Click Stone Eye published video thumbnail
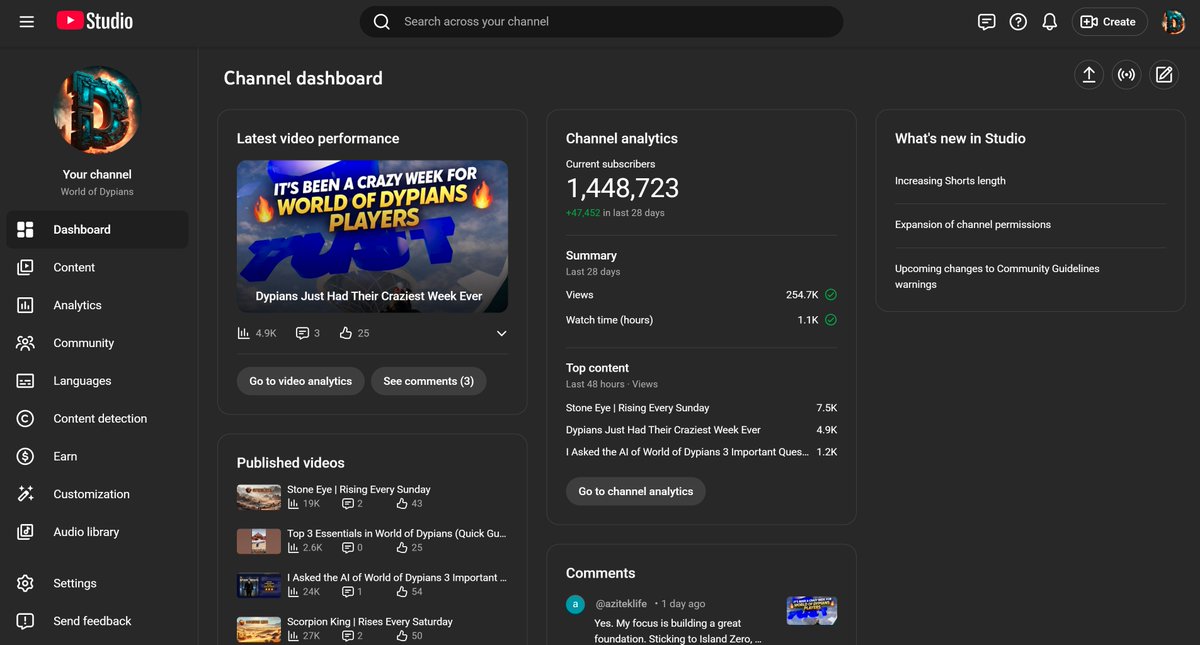 [258, 497]
